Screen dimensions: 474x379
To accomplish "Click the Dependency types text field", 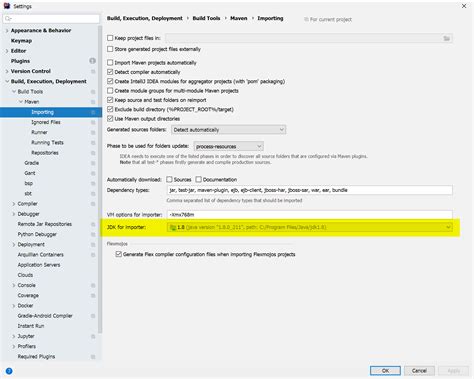I will (x=309, y=190).
